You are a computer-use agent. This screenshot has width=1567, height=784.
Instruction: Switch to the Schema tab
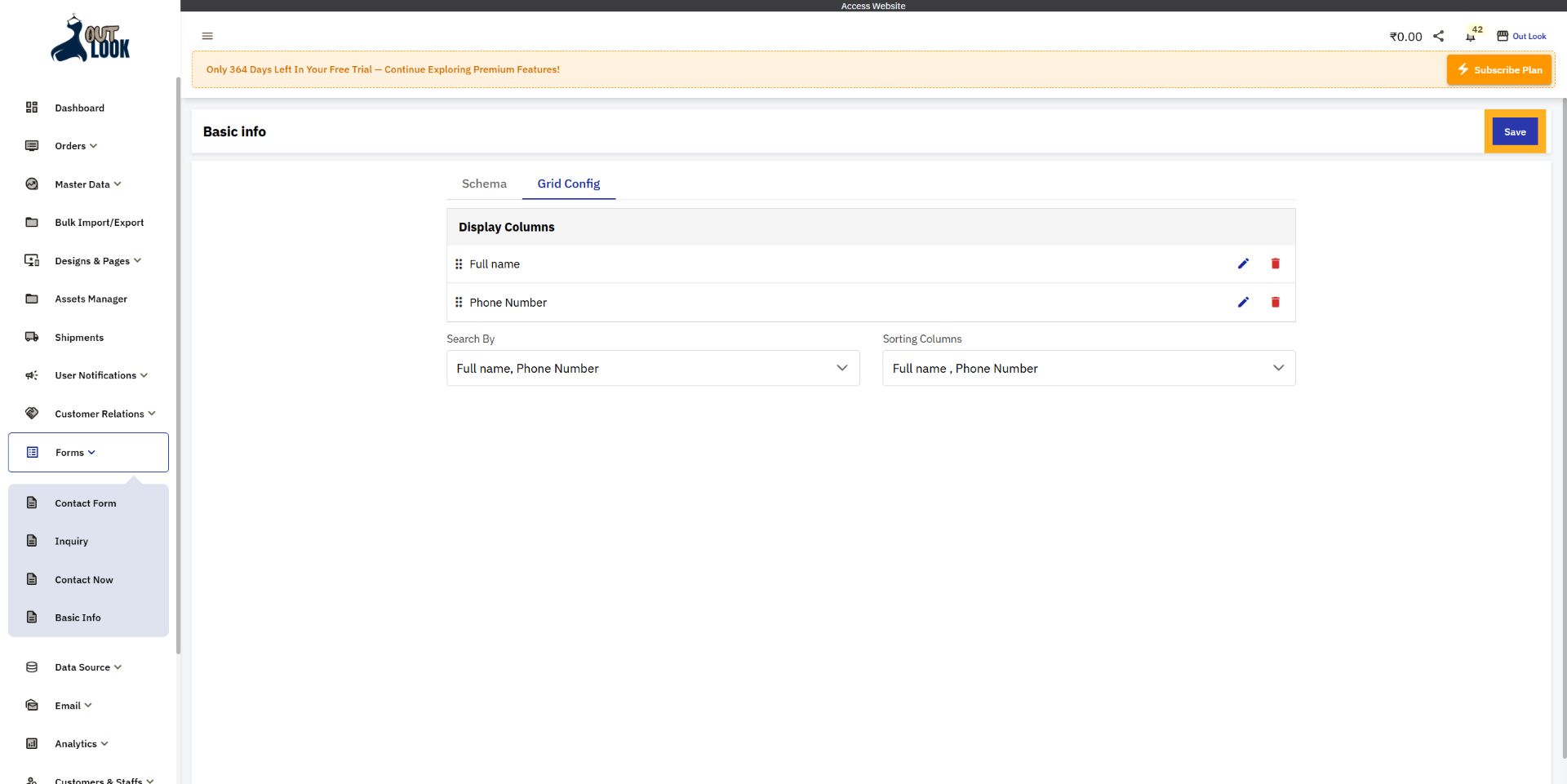[x=484, y=184]
